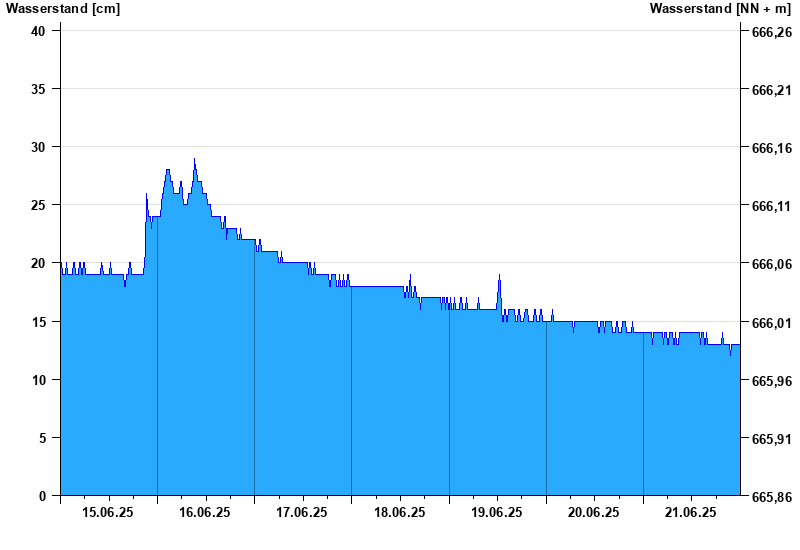Screen dimensions: 800x550
Task: Click the isolated spike above the 19.06.25 label
Action: click(x=499, y=276)
